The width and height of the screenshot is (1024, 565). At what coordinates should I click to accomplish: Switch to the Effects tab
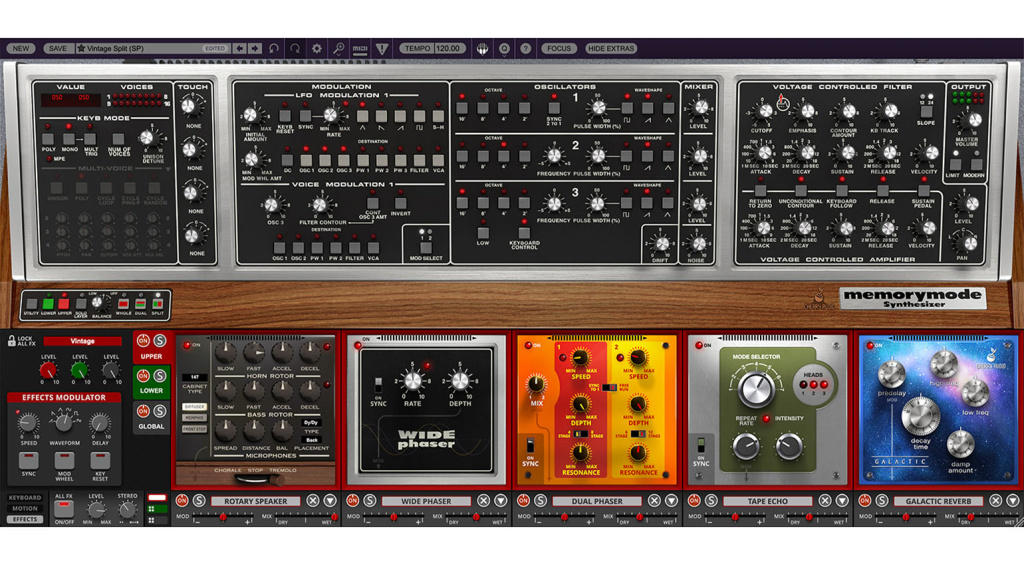(x=25, y=519)
